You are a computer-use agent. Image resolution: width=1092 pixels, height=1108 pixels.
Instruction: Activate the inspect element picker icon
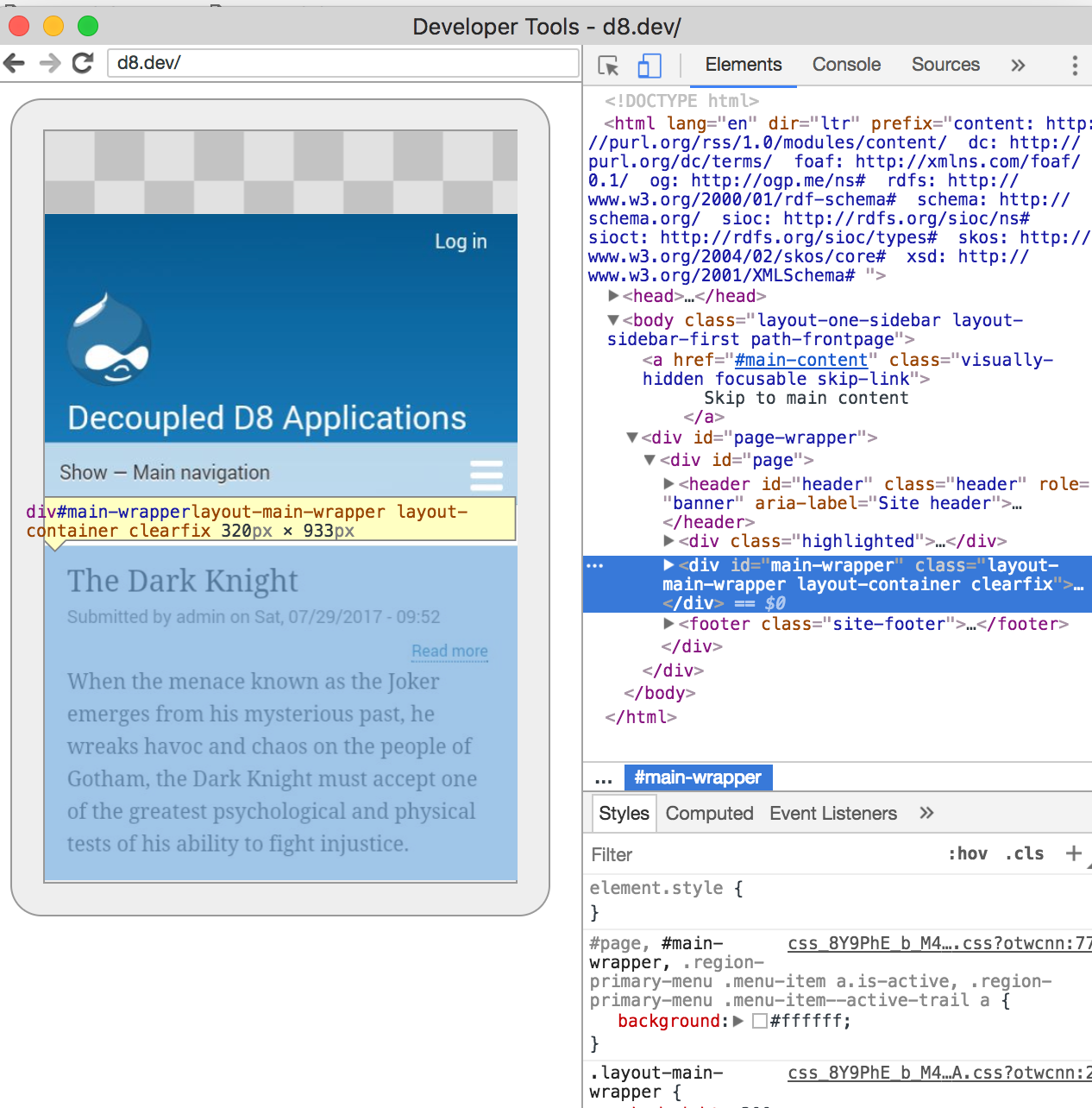click(x=608, y=66)
